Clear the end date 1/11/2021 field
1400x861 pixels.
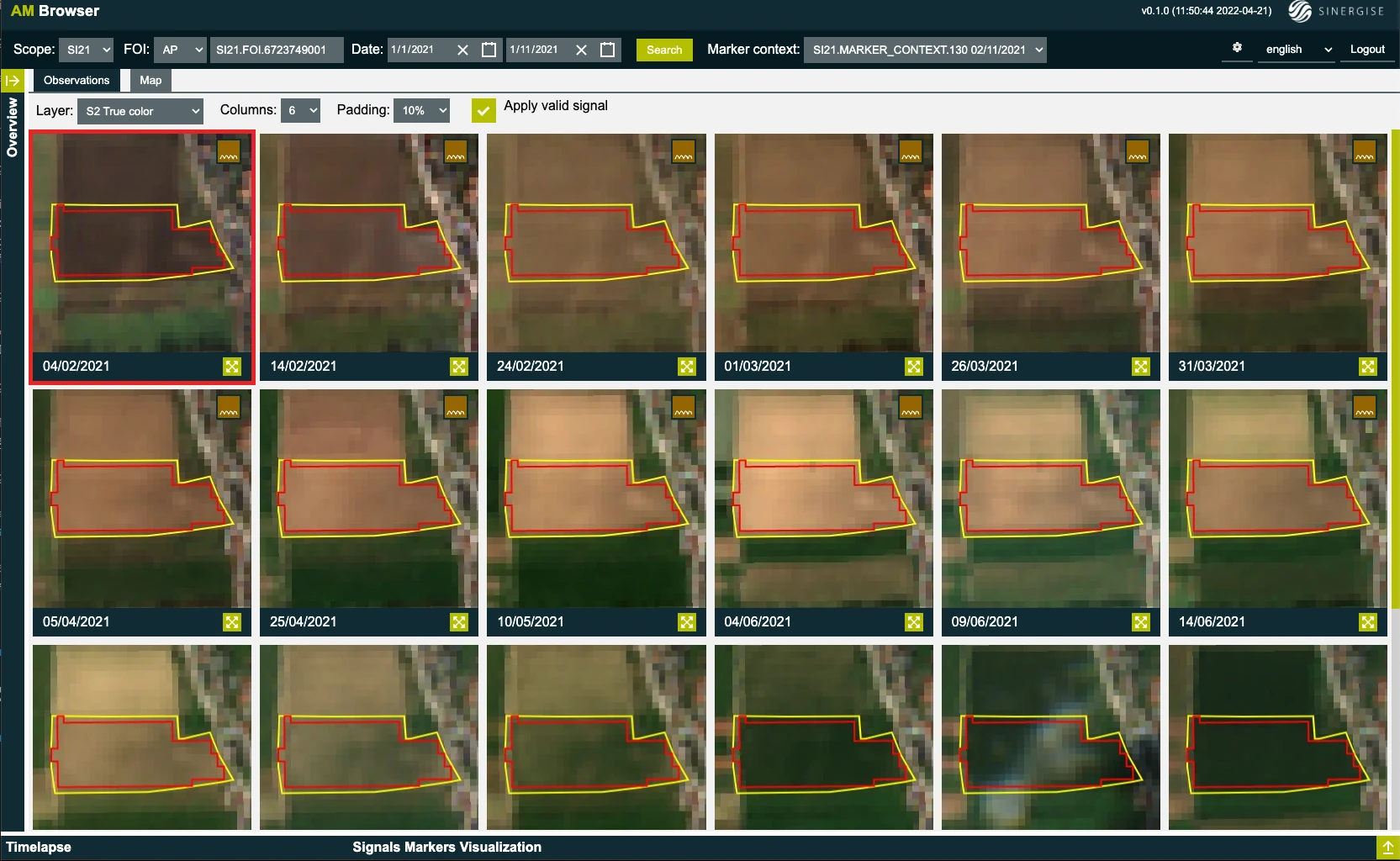coord(581,50)
